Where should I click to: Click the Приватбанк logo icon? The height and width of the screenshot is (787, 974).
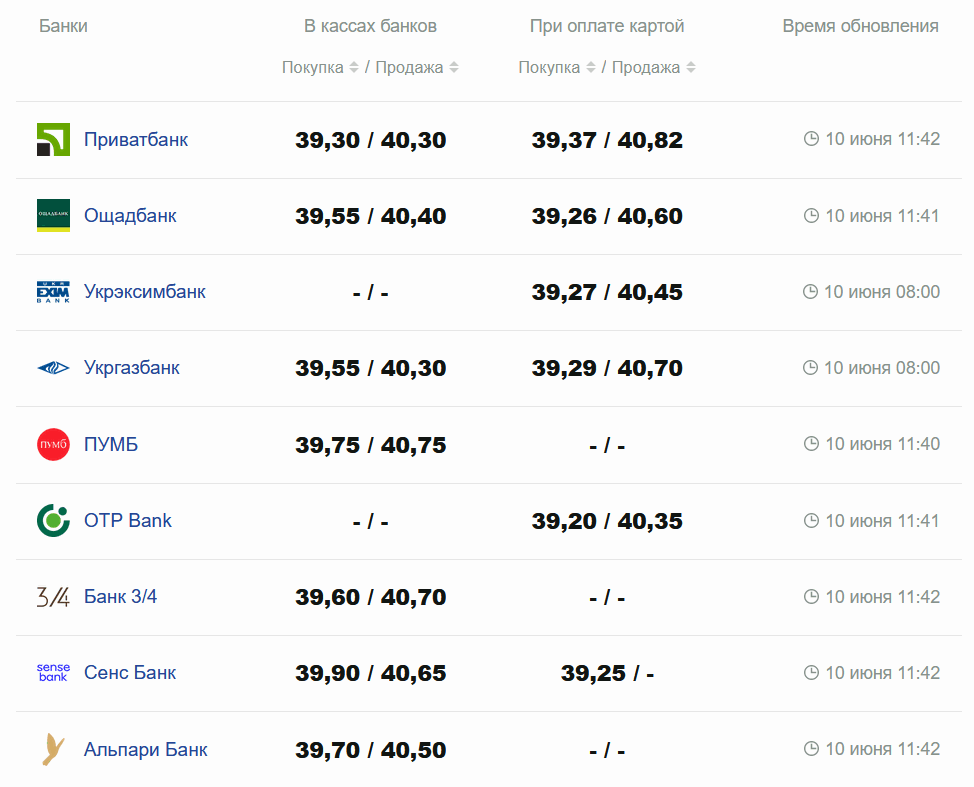(x=53, y=140)
